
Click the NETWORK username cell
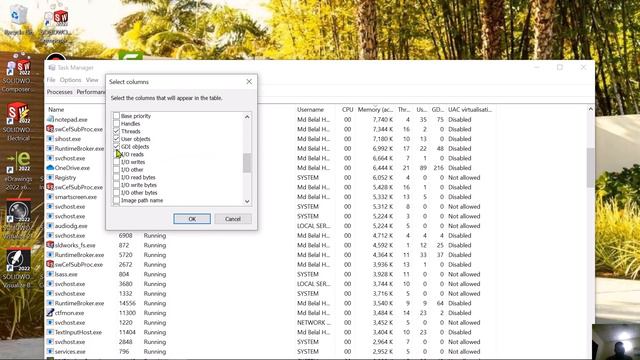(314, 322)
